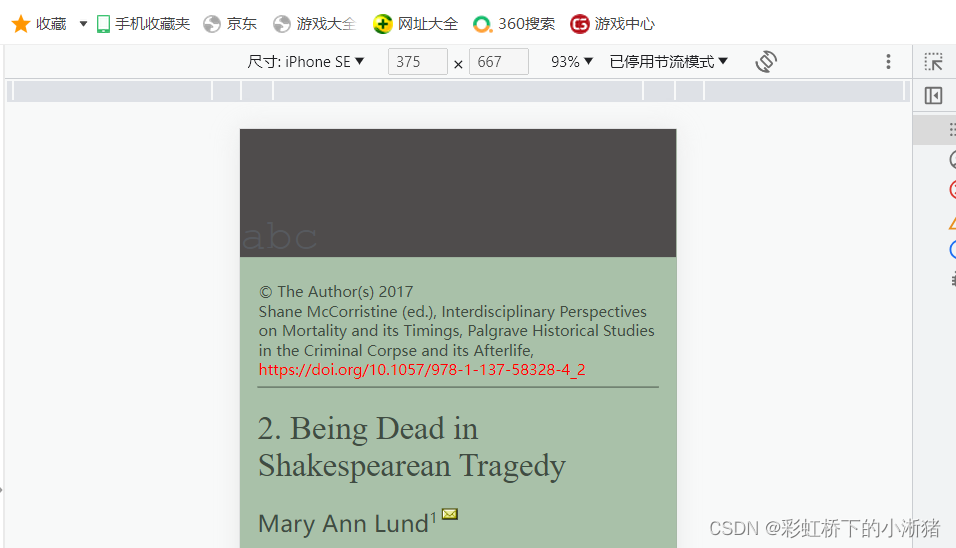Click the faint abc text in header
Image resolution: width=956 pixels, height=548 pixels.
[280, 237]
